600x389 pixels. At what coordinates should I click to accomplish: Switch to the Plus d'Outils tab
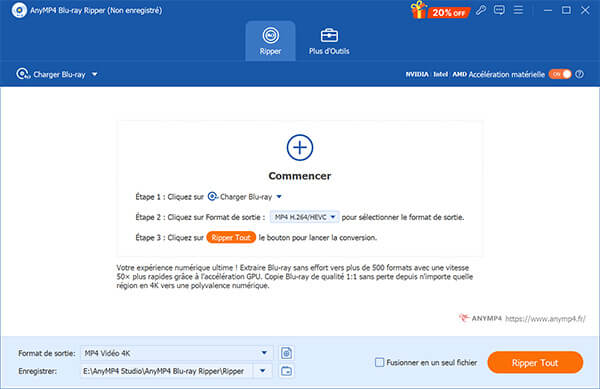(x=329, y=41)
